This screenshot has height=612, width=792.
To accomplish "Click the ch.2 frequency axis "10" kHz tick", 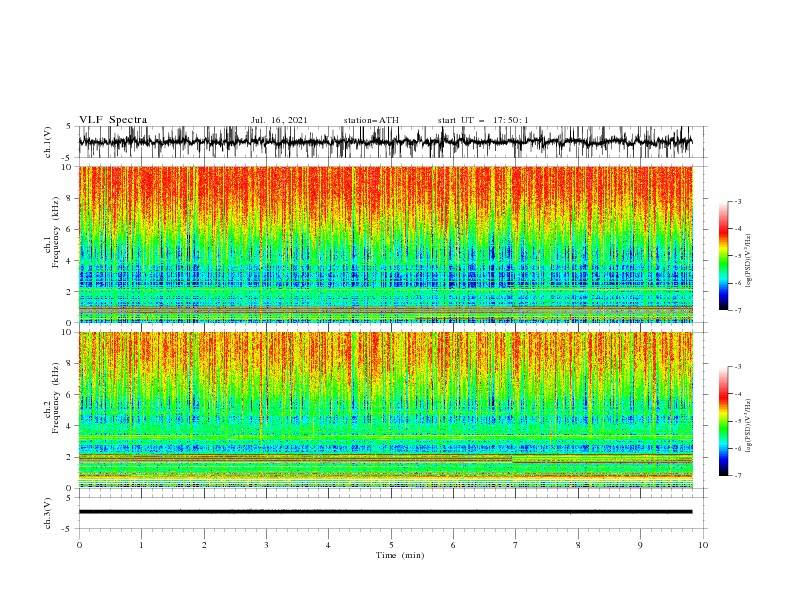I will (68, 332).
